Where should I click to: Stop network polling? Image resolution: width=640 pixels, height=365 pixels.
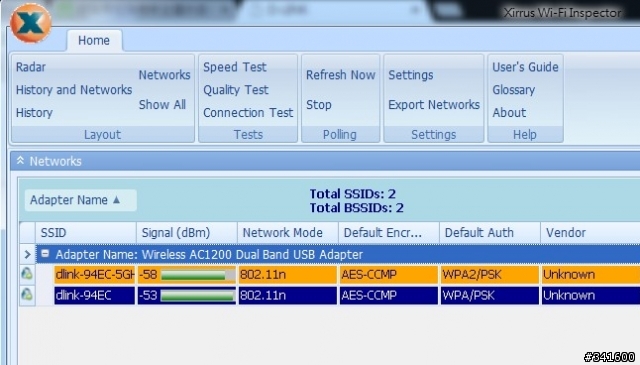point(319,105)
